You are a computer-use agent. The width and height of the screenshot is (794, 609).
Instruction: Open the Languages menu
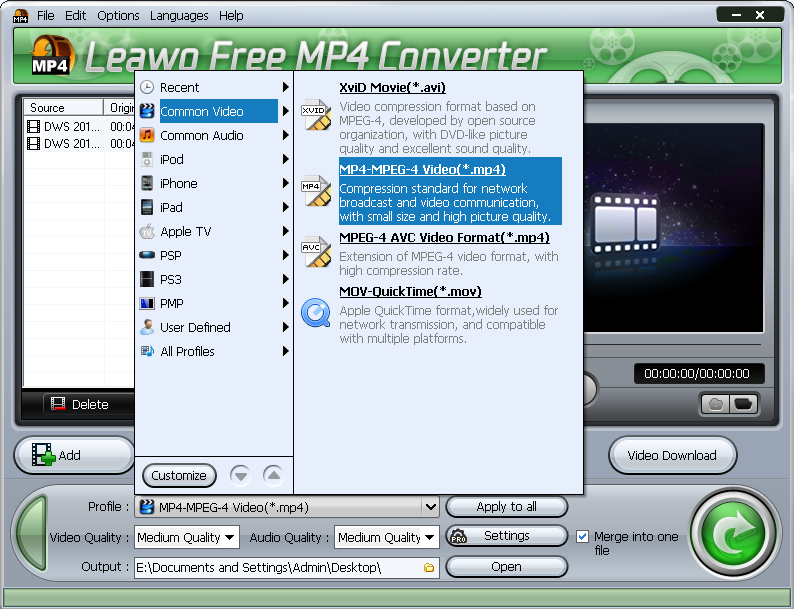pos(179,16)
